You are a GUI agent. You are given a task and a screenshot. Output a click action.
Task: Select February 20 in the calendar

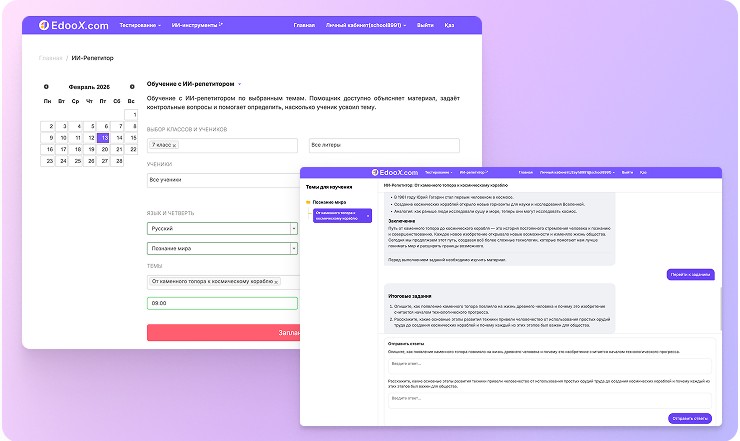[103, 149]
